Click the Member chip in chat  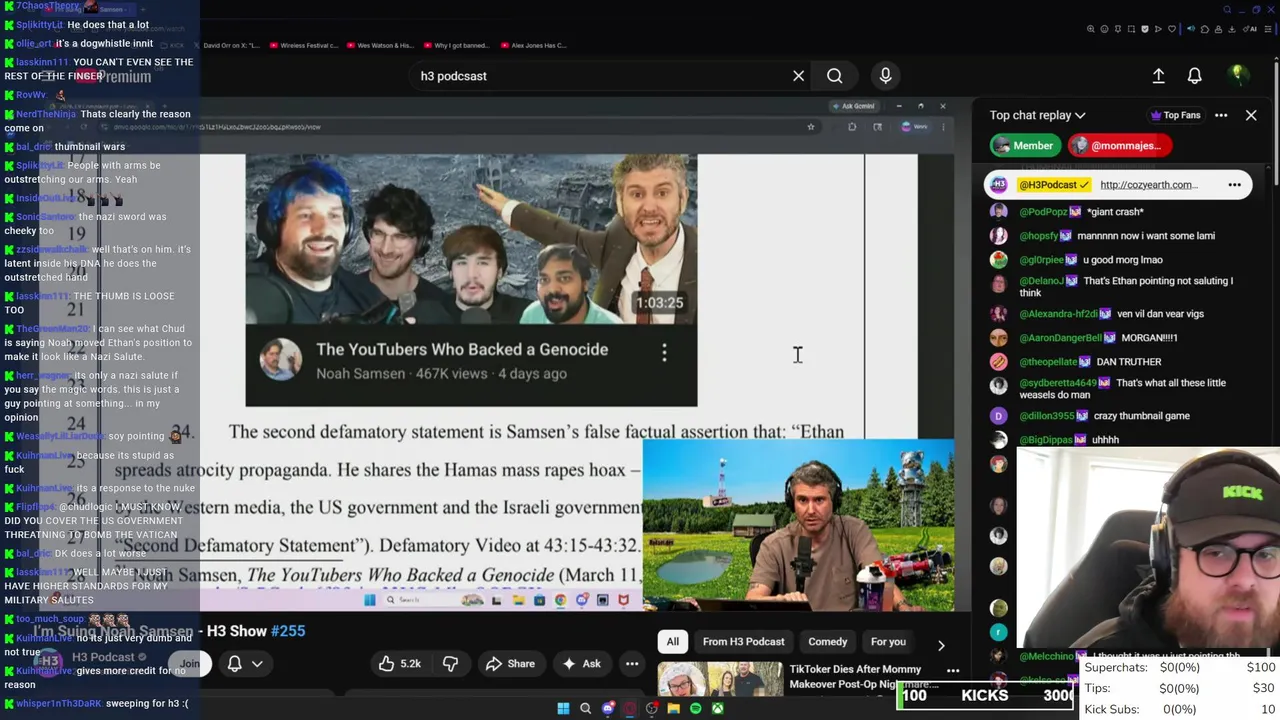pos(1025,146)
